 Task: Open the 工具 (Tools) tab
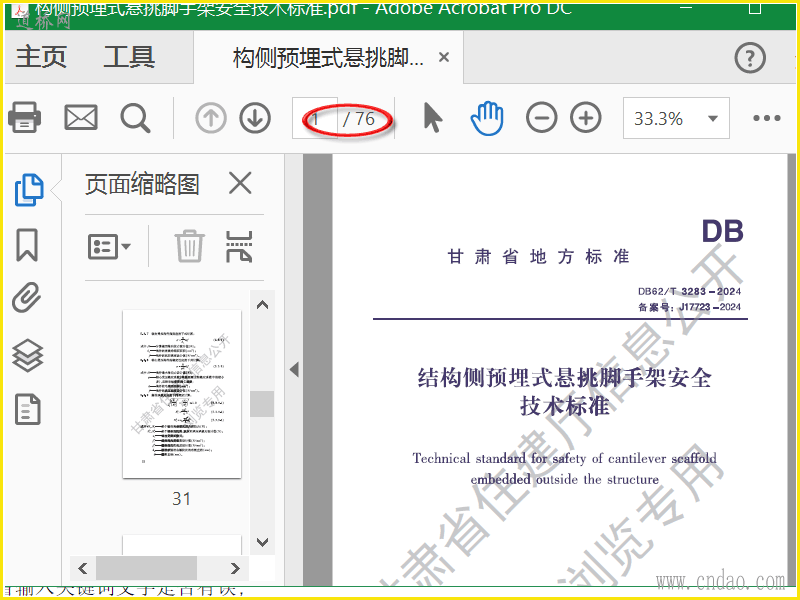point(129,57)
